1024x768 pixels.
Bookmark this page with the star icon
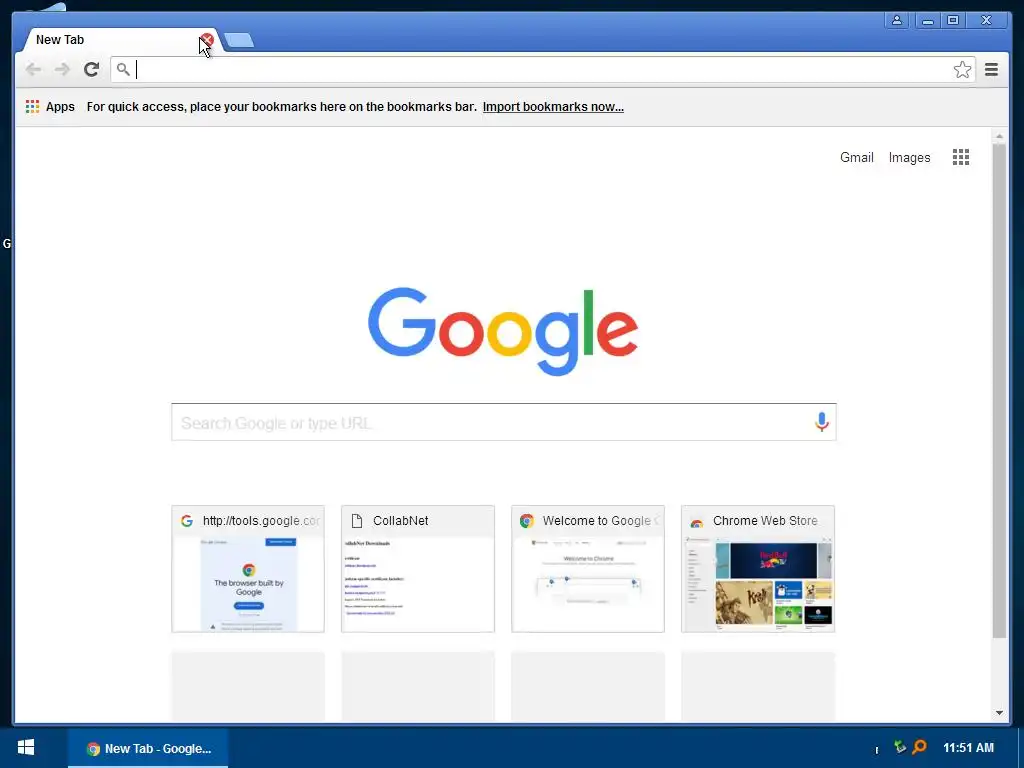(x=962, y=70)
